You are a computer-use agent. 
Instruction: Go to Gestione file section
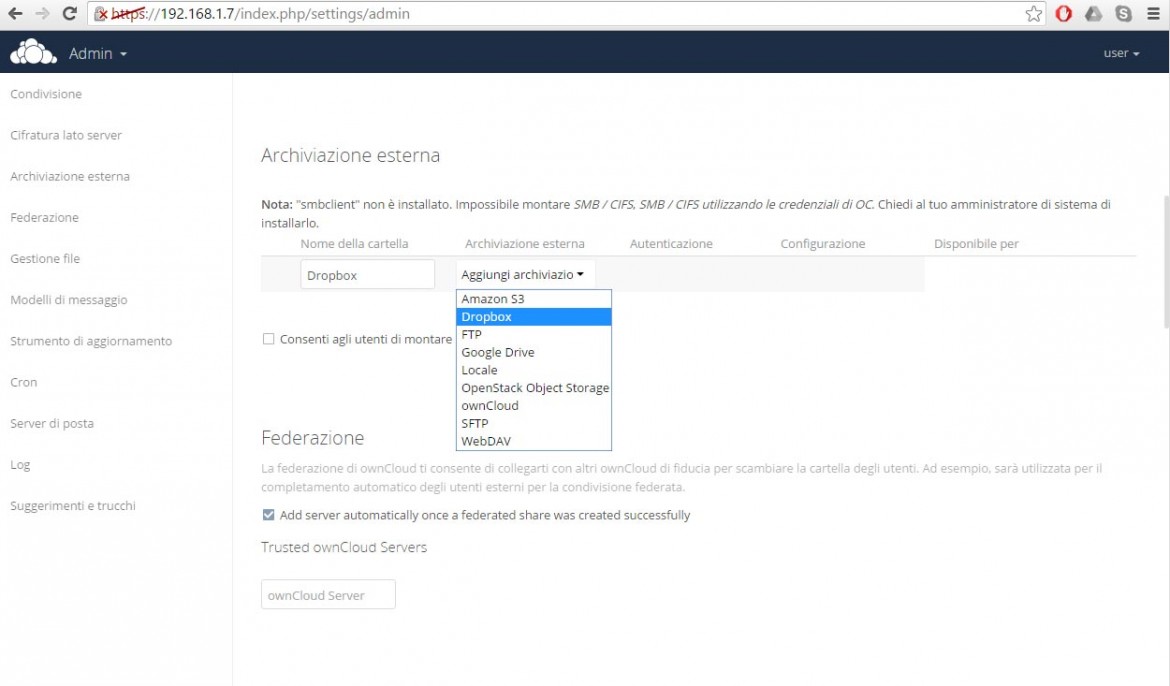45,258
